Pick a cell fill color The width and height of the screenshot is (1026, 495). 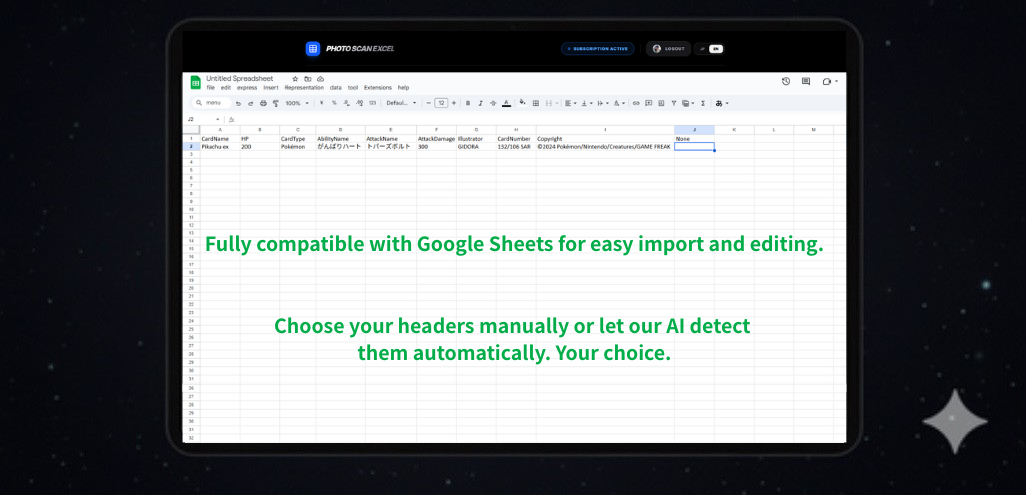522,102
